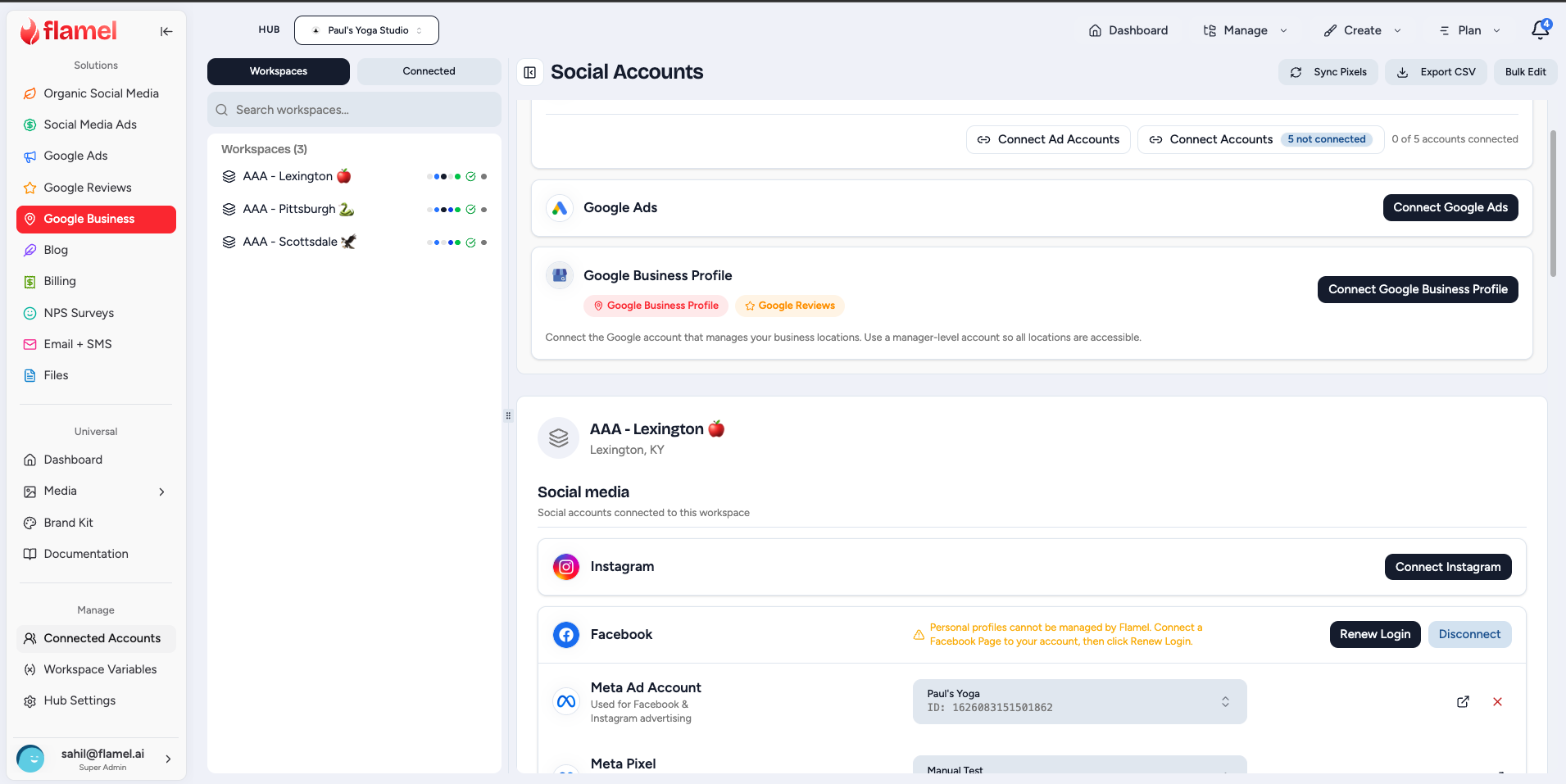The height and width of the screenshot is (784, 1566).
Task: Open the external link icon for Meta Ad Account
Action: pyautogui.click(x=1463, y=701)
